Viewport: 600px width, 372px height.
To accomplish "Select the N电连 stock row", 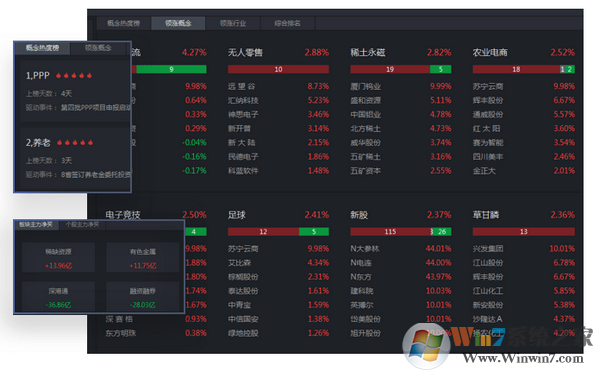I will tap(401, 263).
